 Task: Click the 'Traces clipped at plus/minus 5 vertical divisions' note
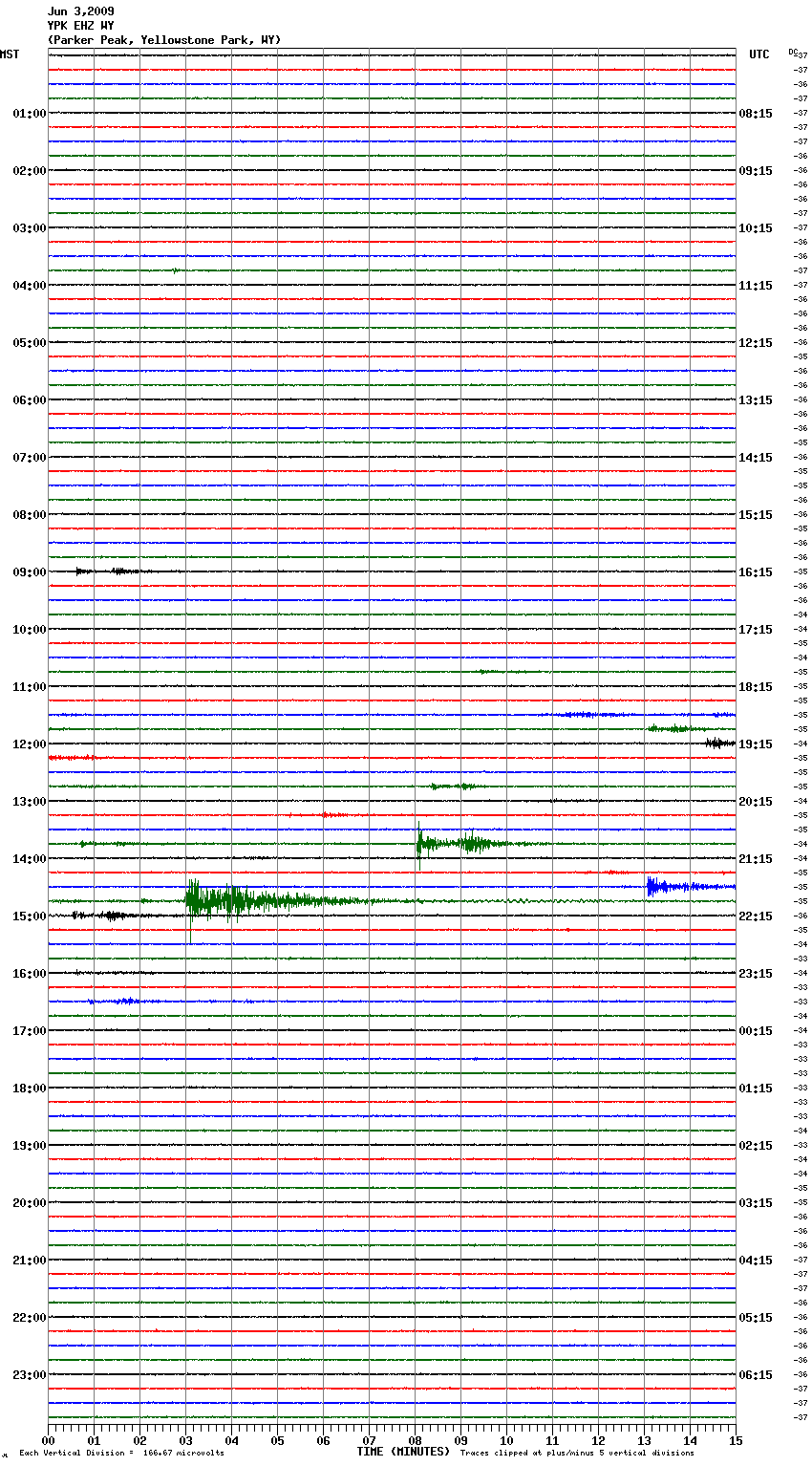tap(577, 1454)
